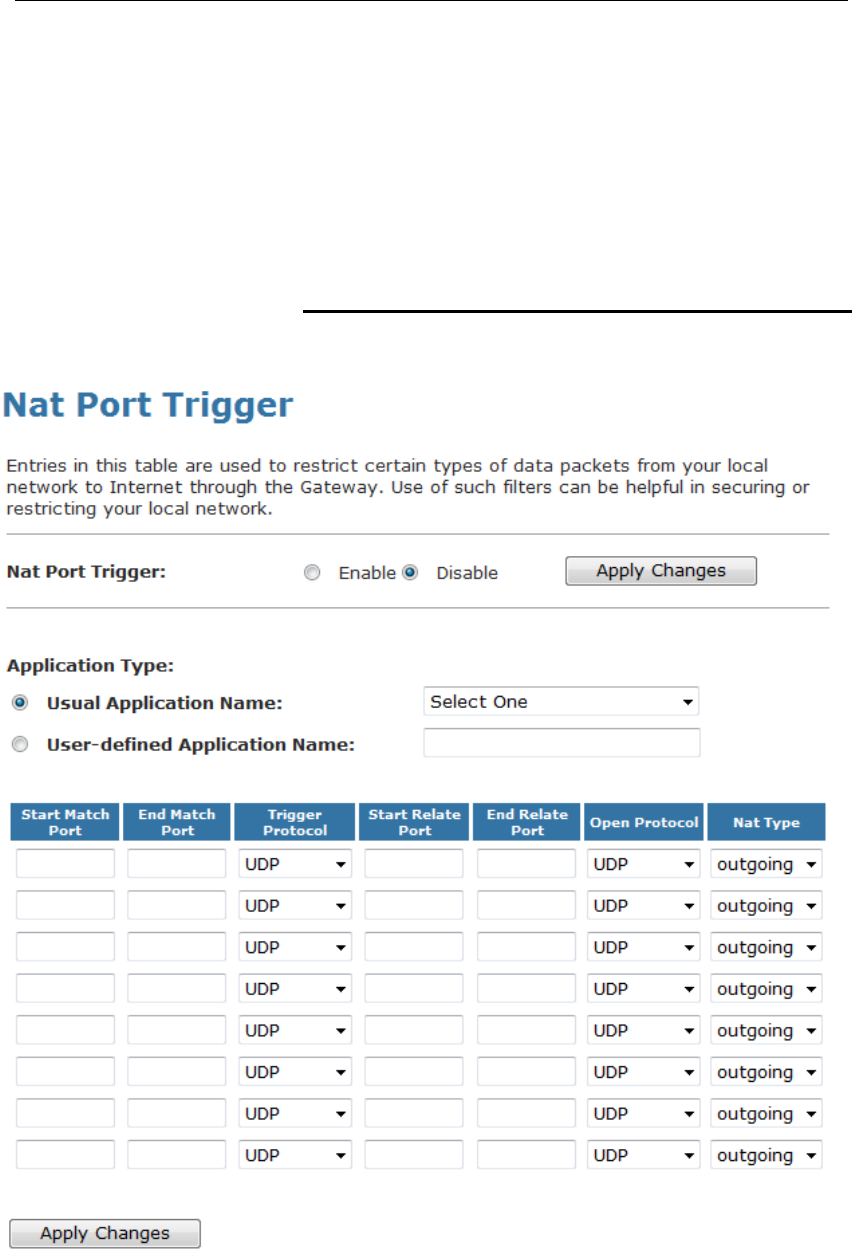
Task: Click the first row End Relate Port field
Action: pos(526,864)
